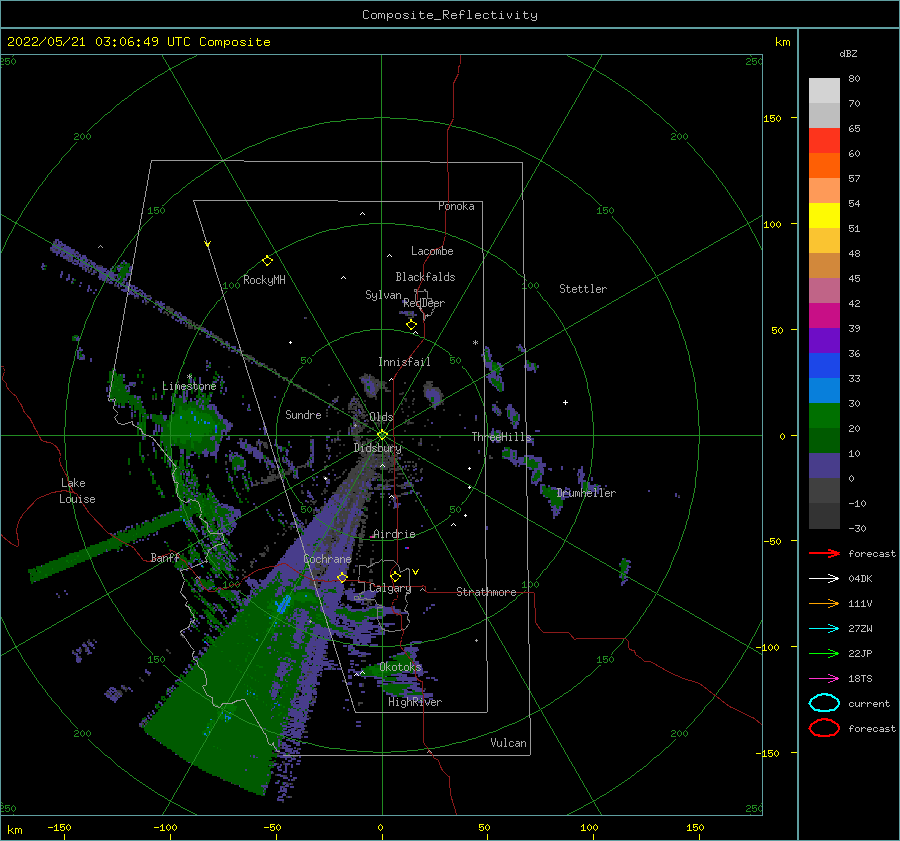Click the ThreeHills town label
This screenshot has width=900, height=841.
pos(502,437)
